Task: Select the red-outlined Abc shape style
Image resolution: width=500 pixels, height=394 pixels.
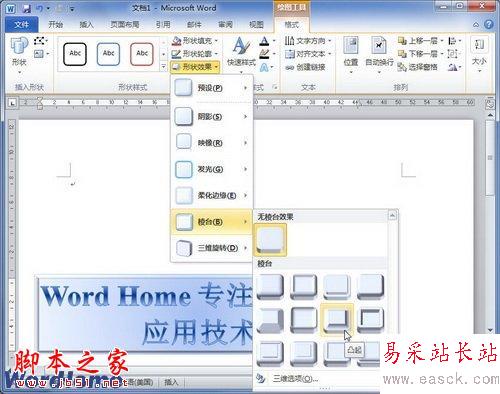Action: coord(142,54)
